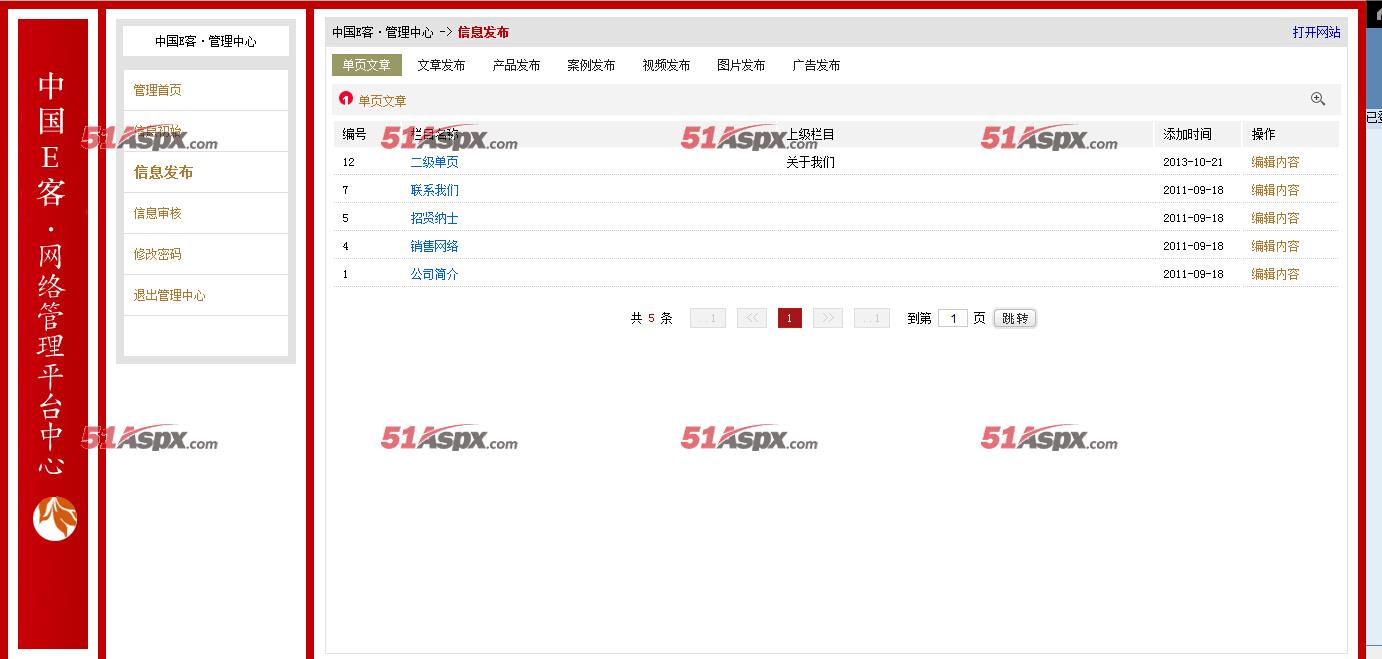1382x659 pixels.
Task: Click the page number input field
Action: coord(953,318)
